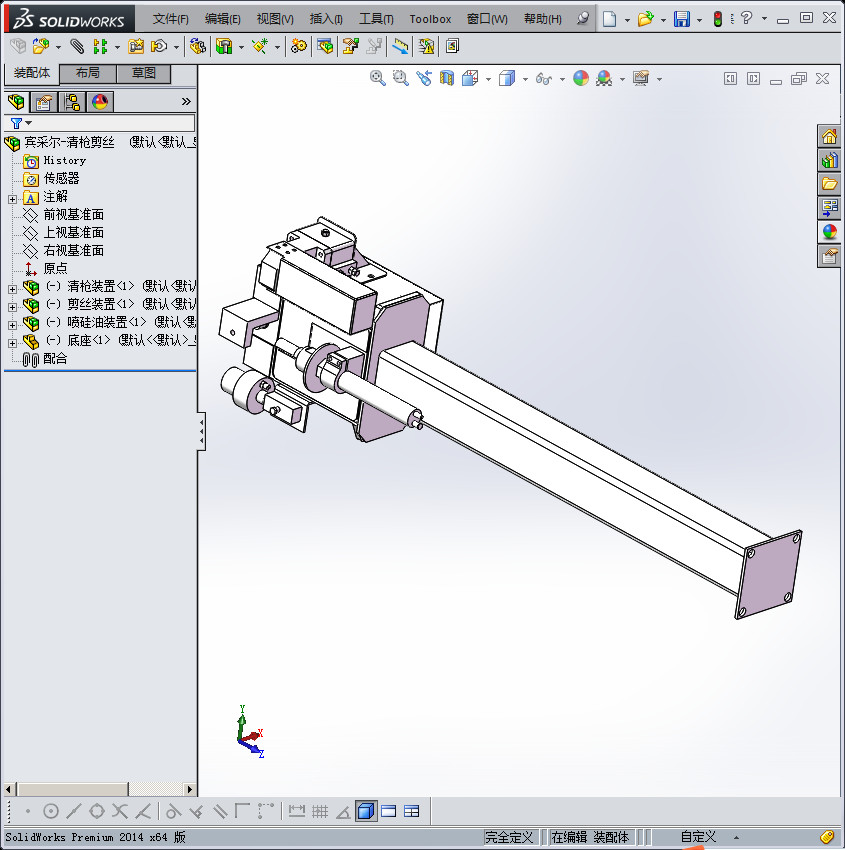Open the File Explorer task pane icon
The width and height of the screenshot is (845, 850).
click(x=829, y=184)
